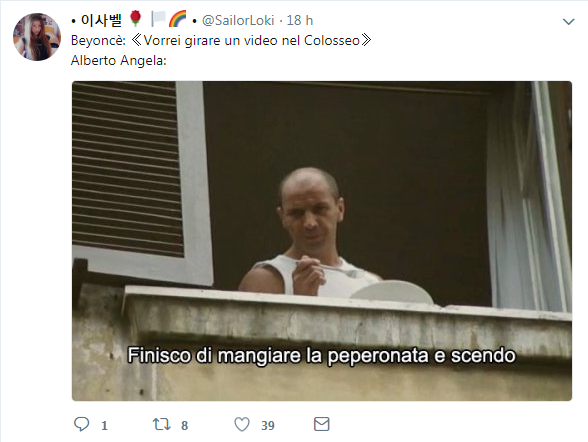Image resolution: width=588 pixels, height=442 pixels.
Task: Open profile via display name 이사벨
Action: 101,20
